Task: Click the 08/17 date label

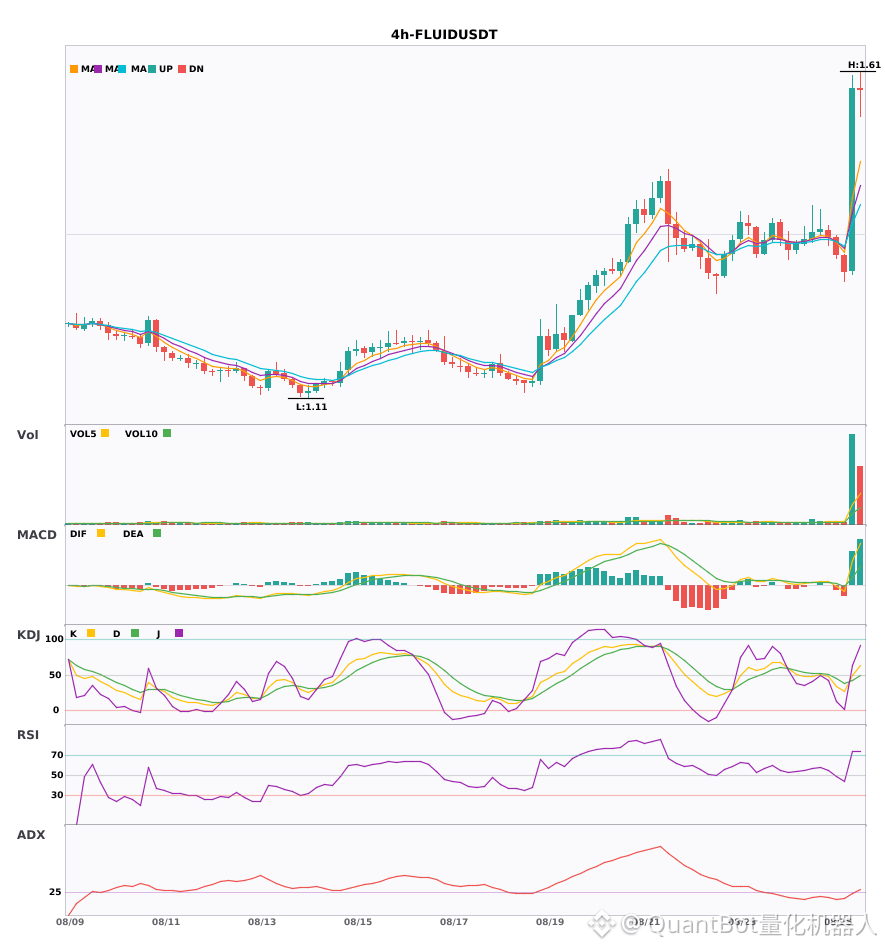Action: point(454,922)
